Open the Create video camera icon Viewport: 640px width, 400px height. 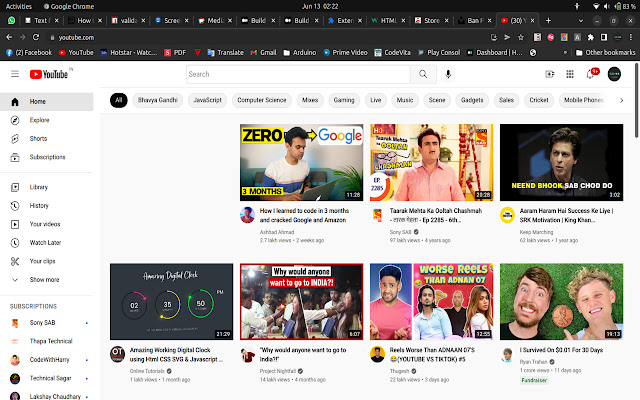(548, 74)
